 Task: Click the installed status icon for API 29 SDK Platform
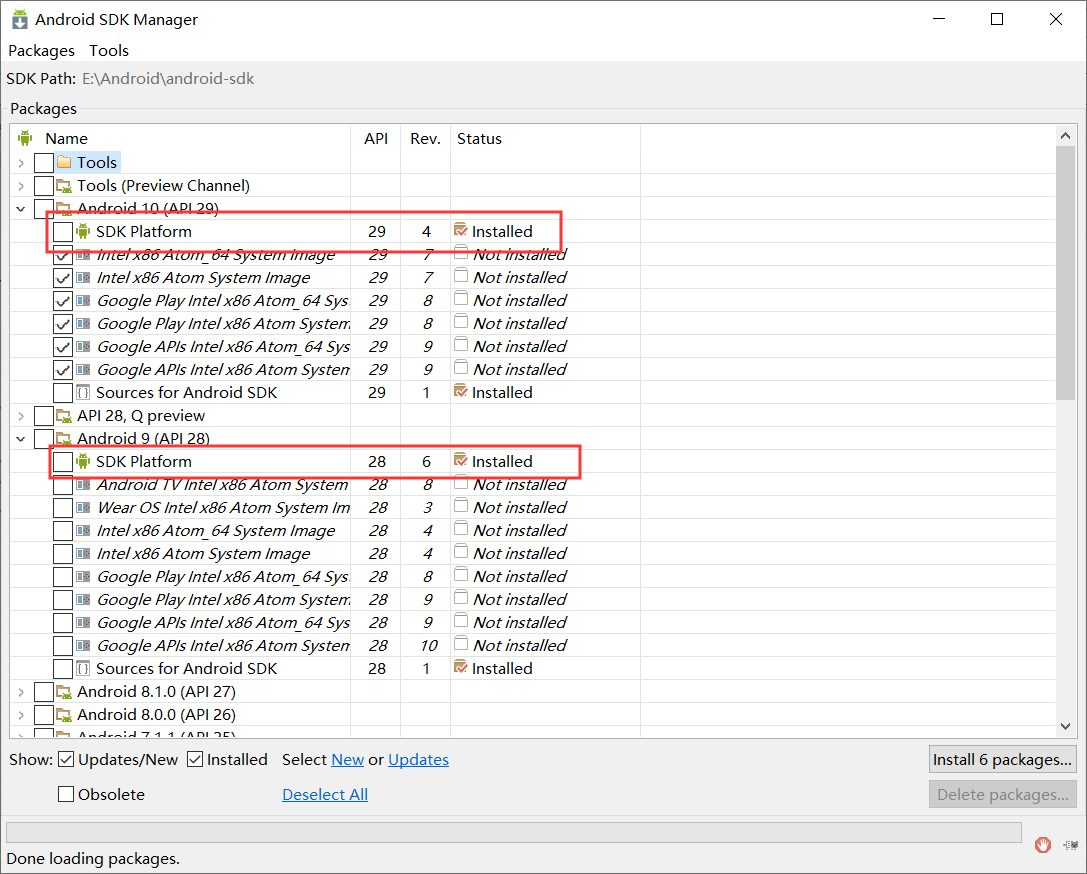(460, 230)
